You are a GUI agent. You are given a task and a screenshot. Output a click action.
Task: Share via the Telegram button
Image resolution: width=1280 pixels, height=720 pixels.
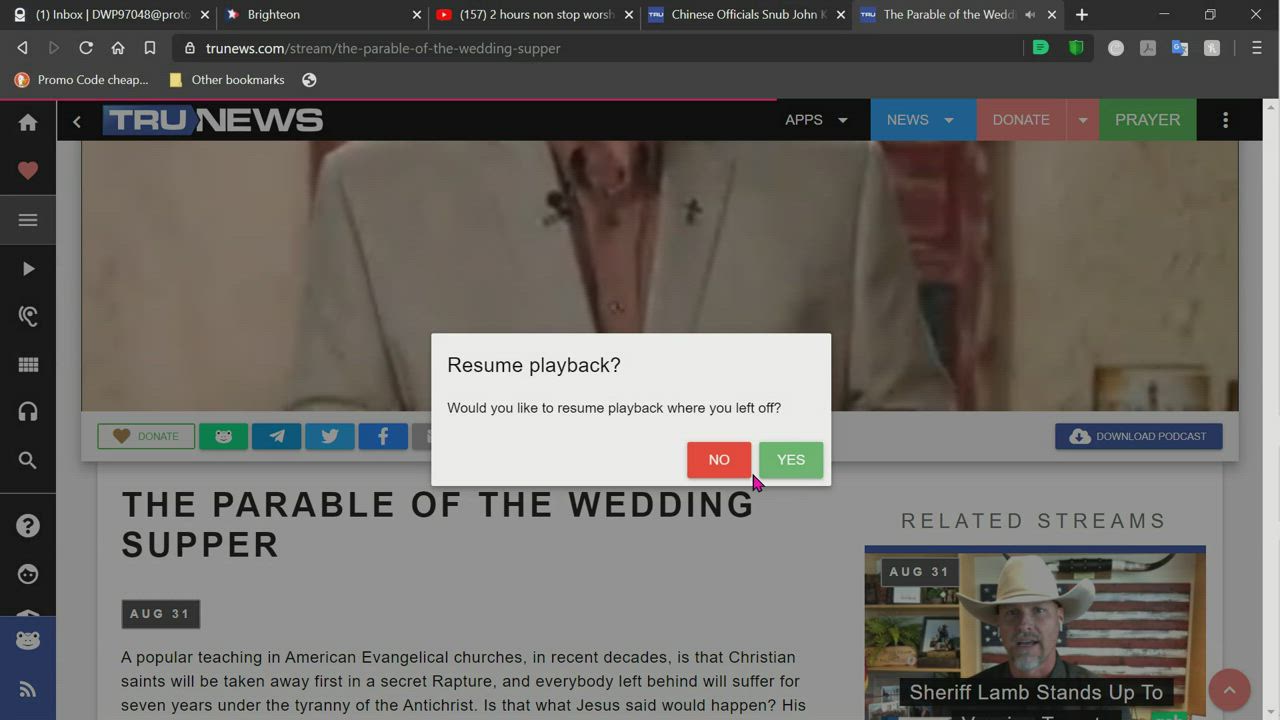pyautogui.click(x=277, y=436)
